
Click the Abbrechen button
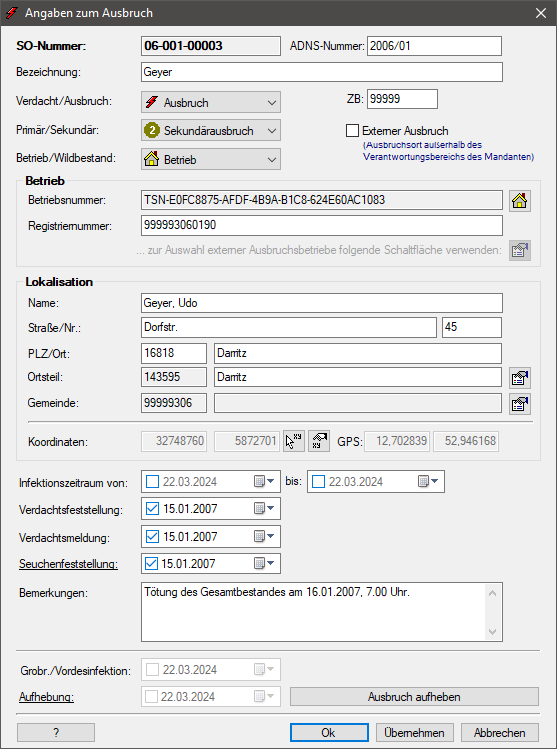pos(500,732)
